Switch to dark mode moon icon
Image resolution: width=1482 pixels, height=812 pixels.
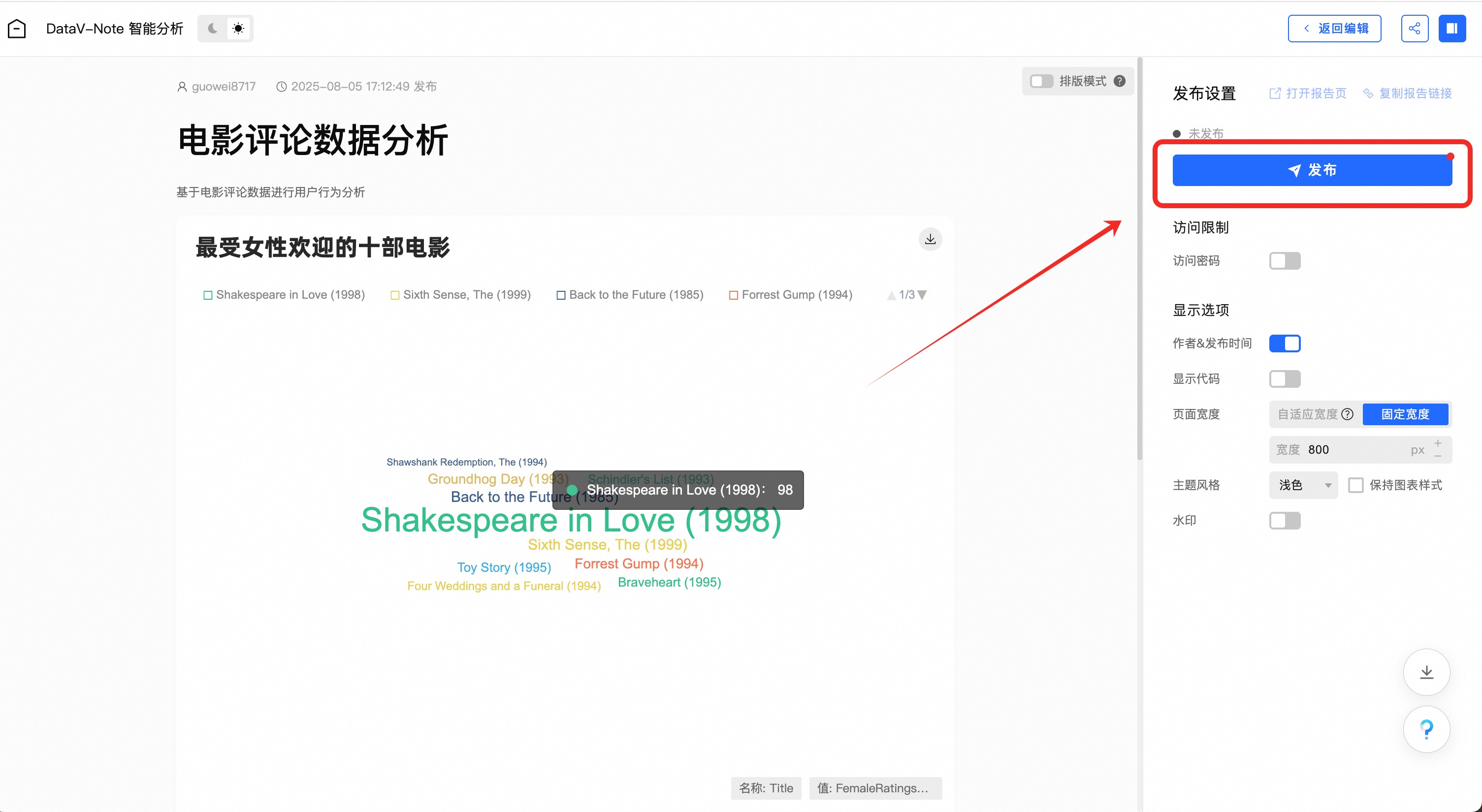[x=212, y=28]
